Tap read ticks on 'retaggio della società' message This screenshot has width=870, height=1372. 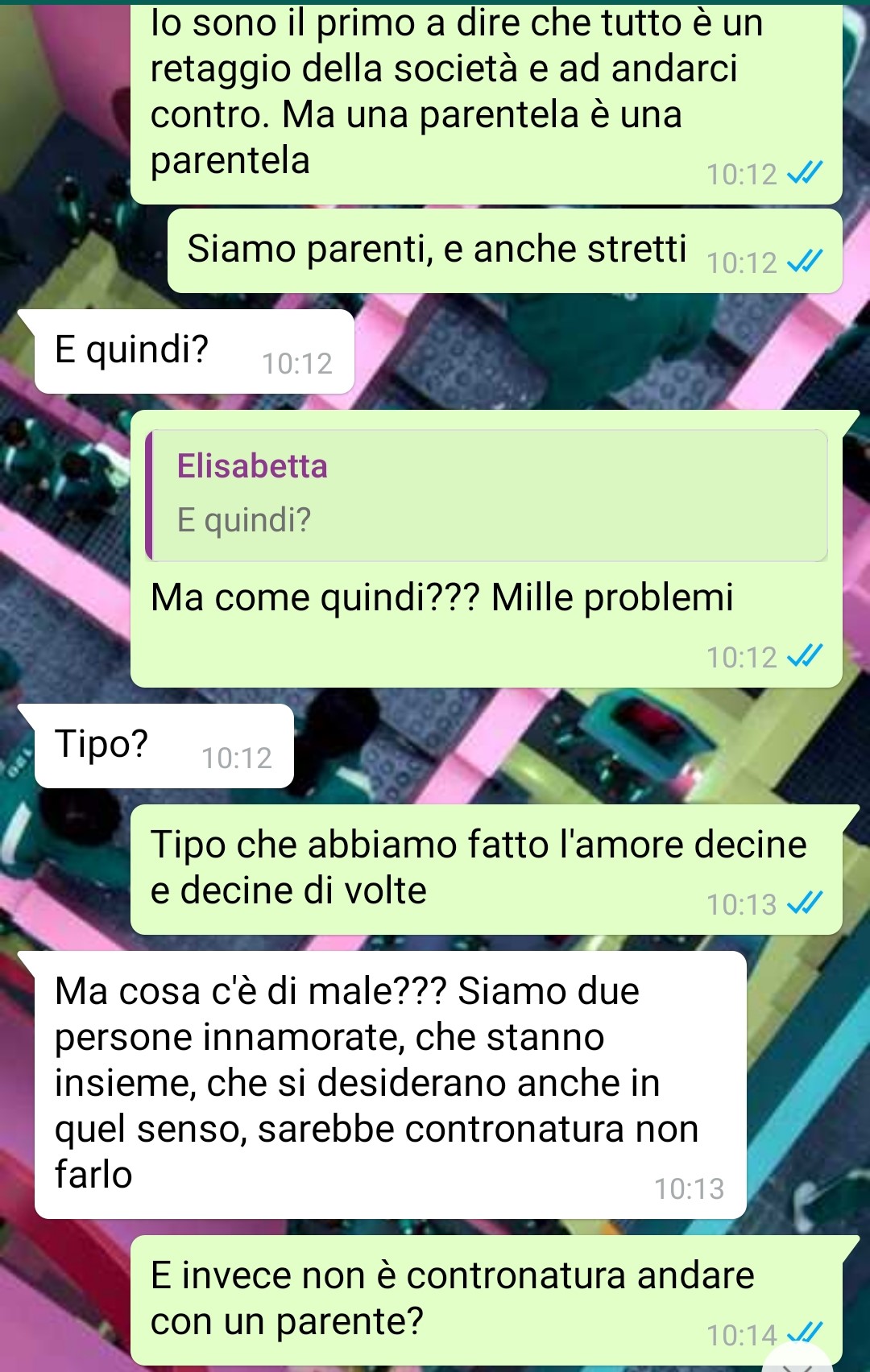[x=805, y=172]
